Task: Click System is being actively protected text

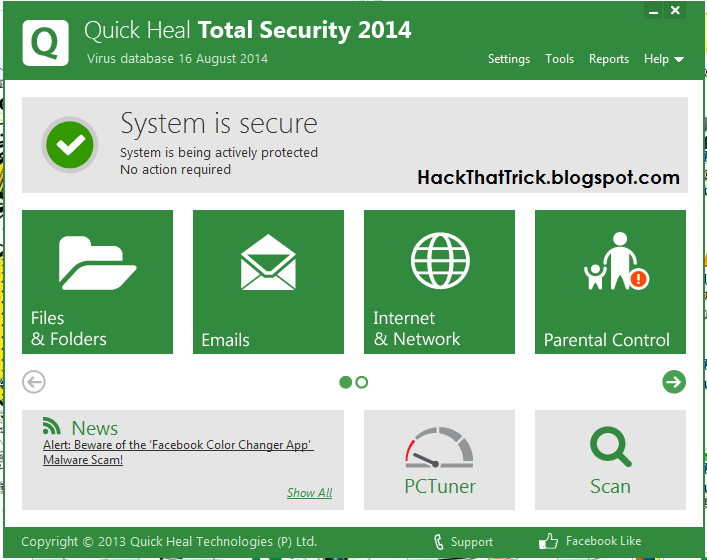Action: click(x=219, y=152)
